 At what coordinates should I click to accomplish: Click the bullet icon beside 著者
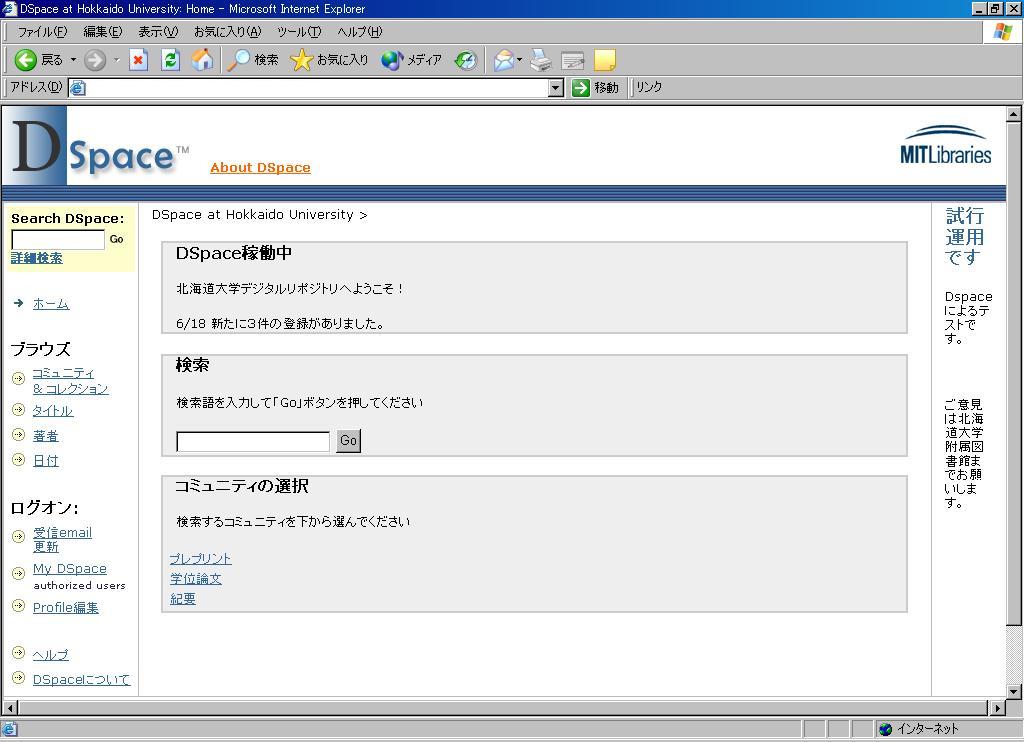coord(18,435)
